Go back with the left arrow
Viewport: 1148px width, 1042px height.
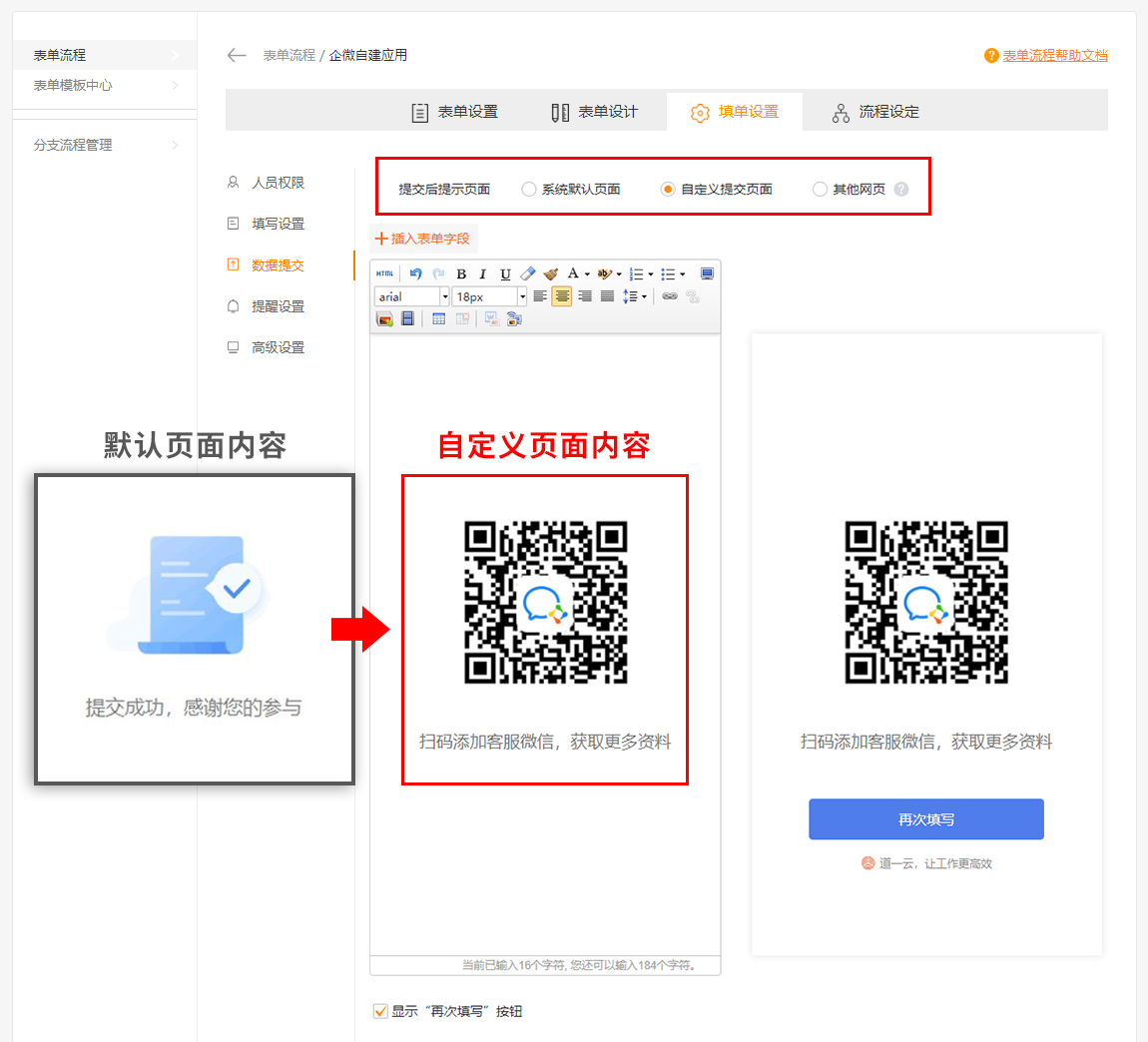click(x=237, y=56)
